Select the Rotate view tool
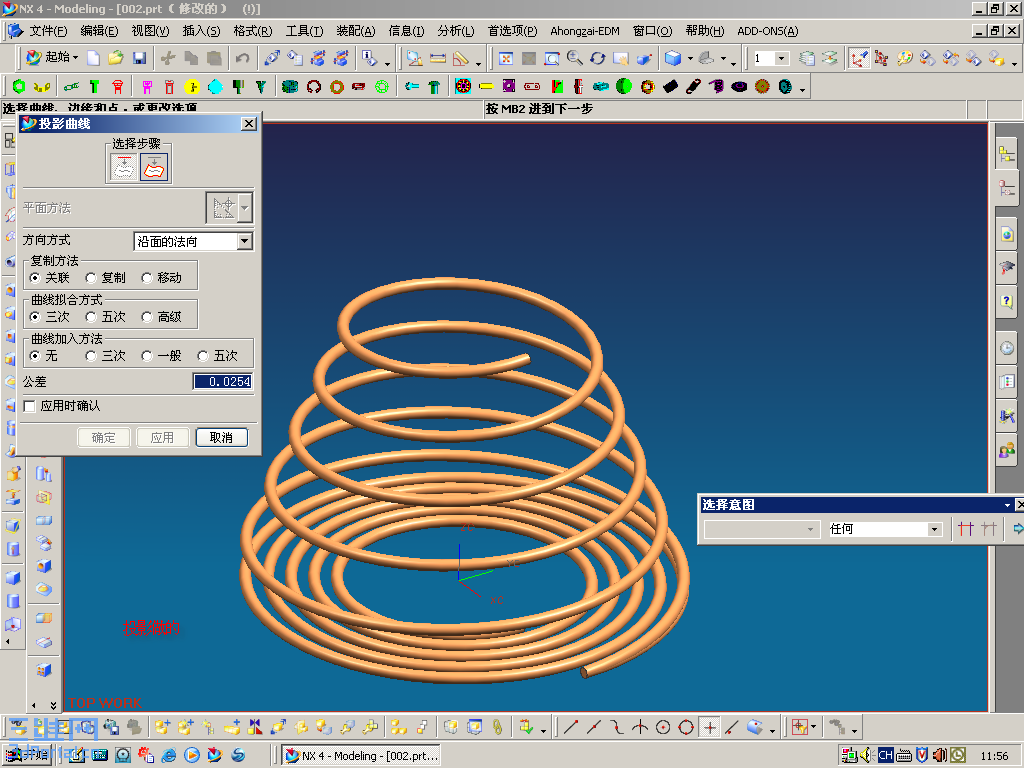This screenshot has height=768, width=1024. [598, 58]
